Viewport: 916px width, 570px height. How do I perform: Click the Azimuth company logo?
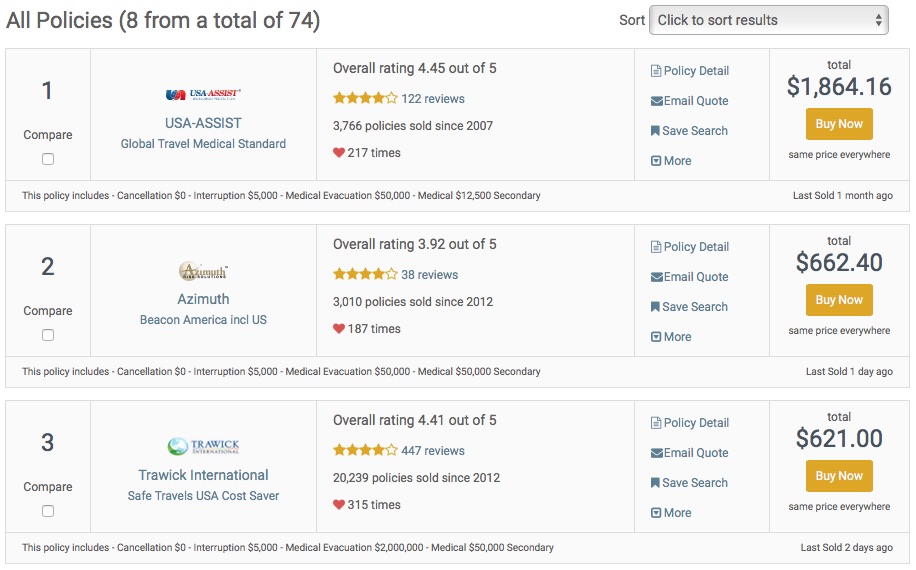pyautogui.click(x=203, y=270)
